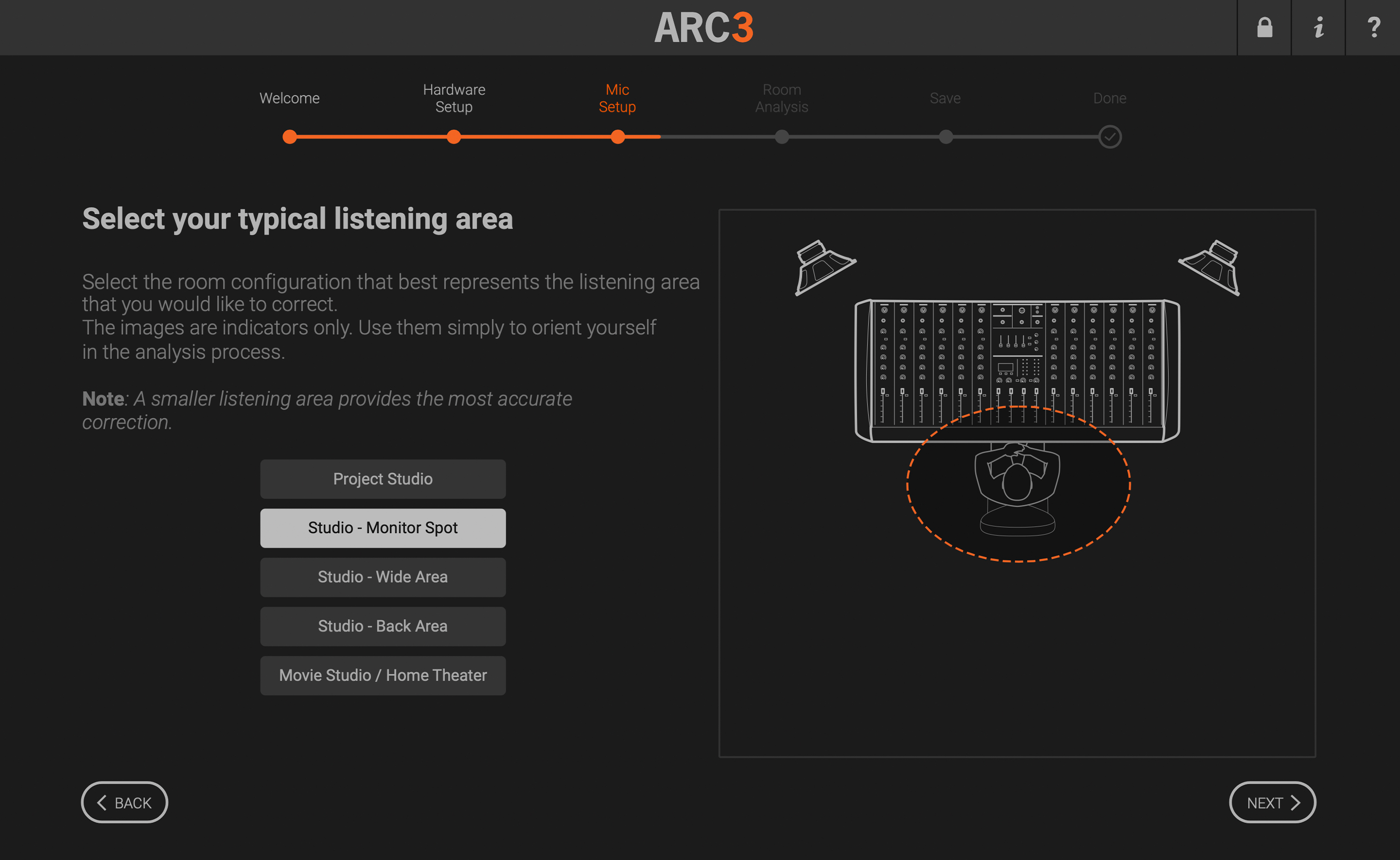Image resolution: width=1400 pixels, height=860 pixels.
Task: Select the Project Studio listening area
Action: [382, 479]
